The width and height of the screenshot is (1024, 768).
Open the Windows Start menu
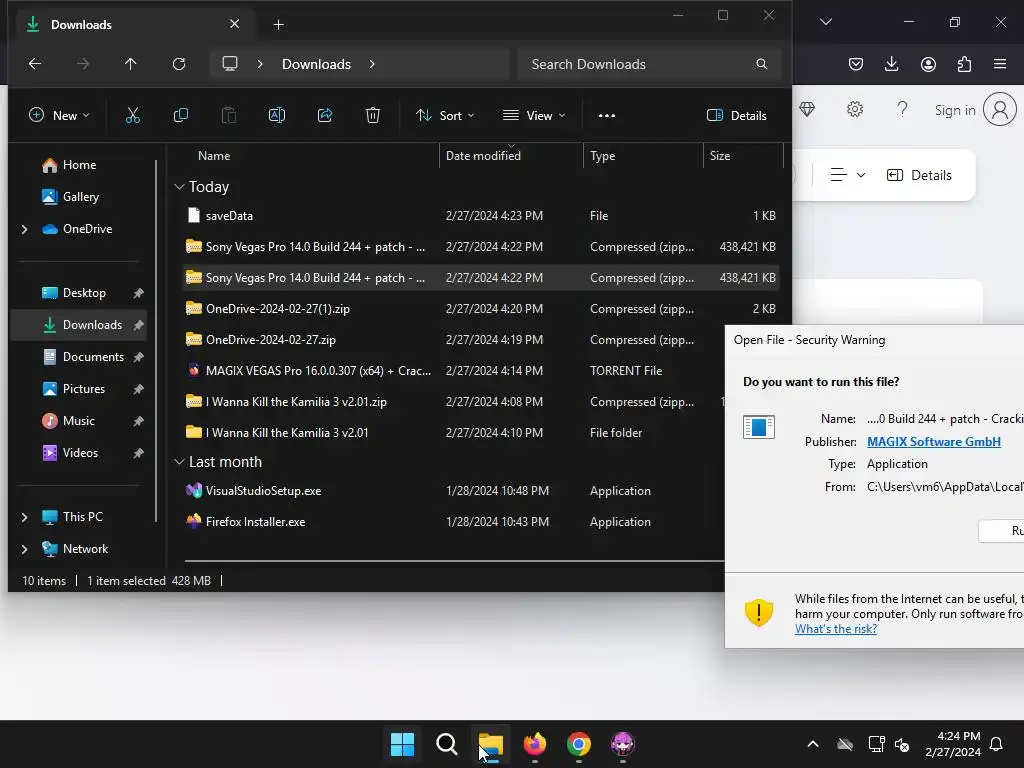(402, 744)
